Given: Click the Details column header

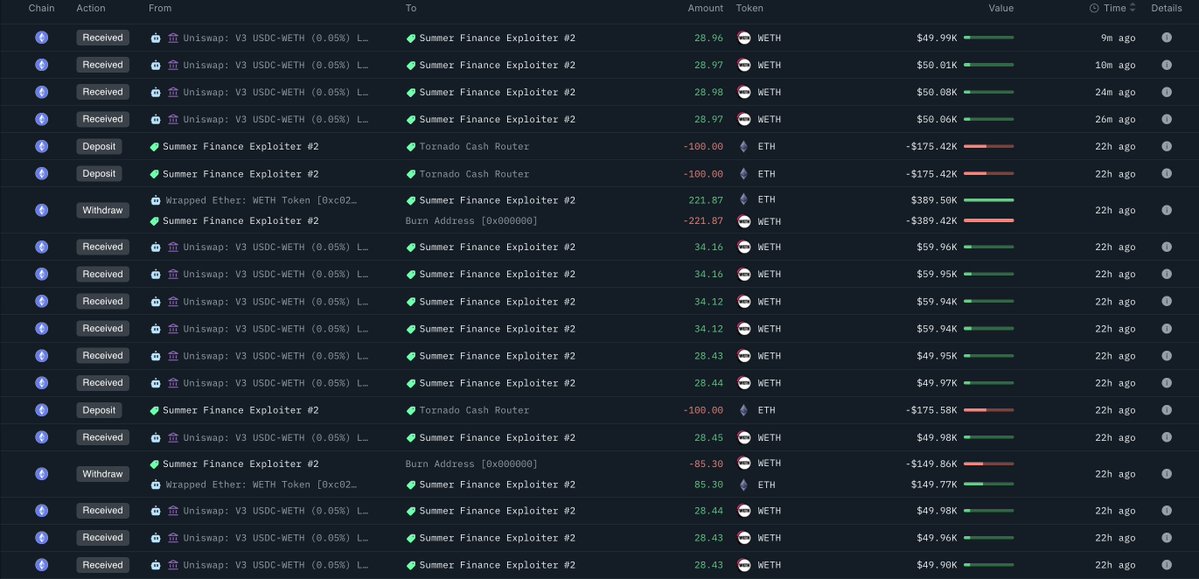Looking at the screenshot, I should (x=1166, y=8).
